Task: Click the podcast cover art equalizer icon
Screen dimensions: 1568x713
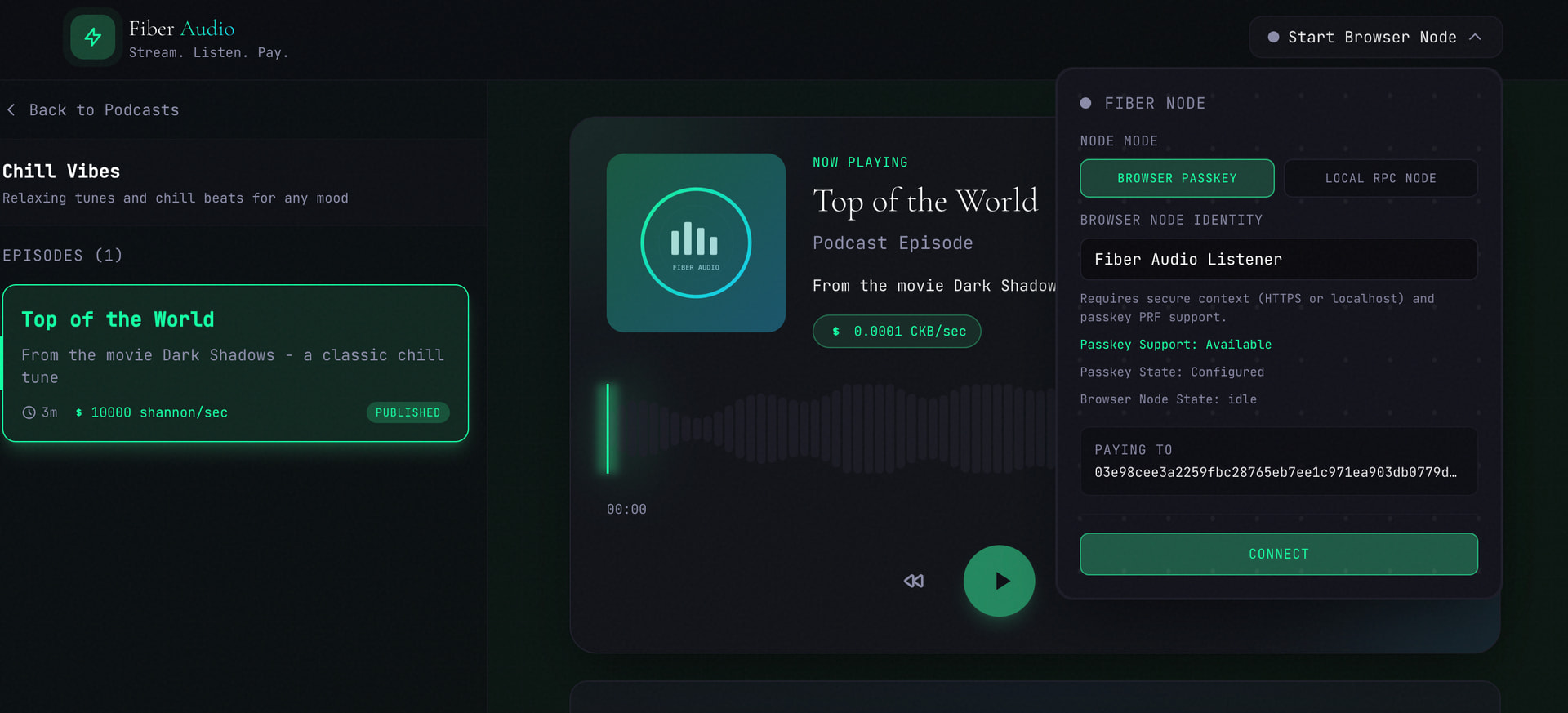Action: tap(695, 243)
